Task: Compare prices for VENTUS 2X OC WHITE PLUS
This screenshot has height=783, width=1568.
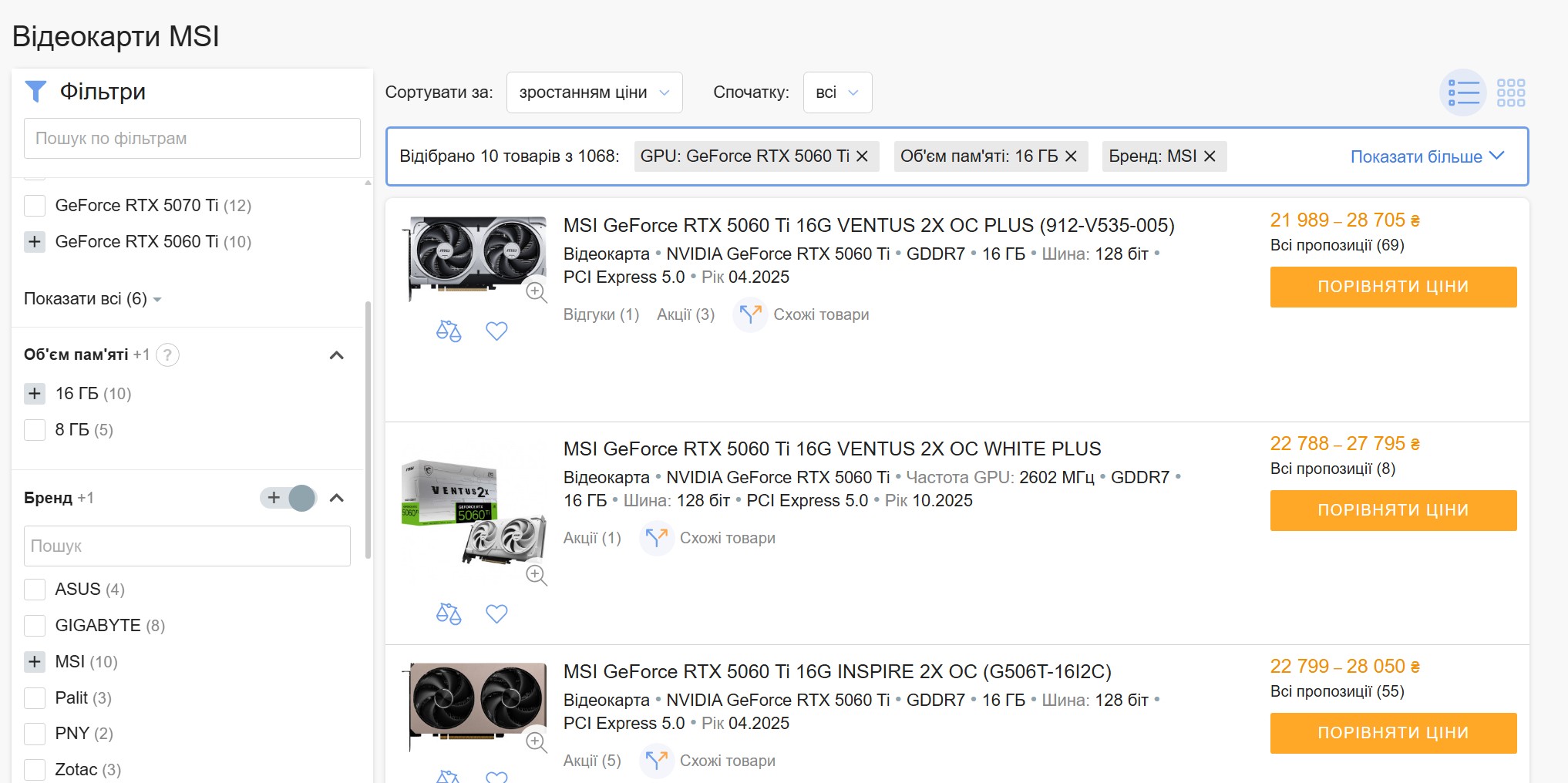Action: click(1393, 510)
